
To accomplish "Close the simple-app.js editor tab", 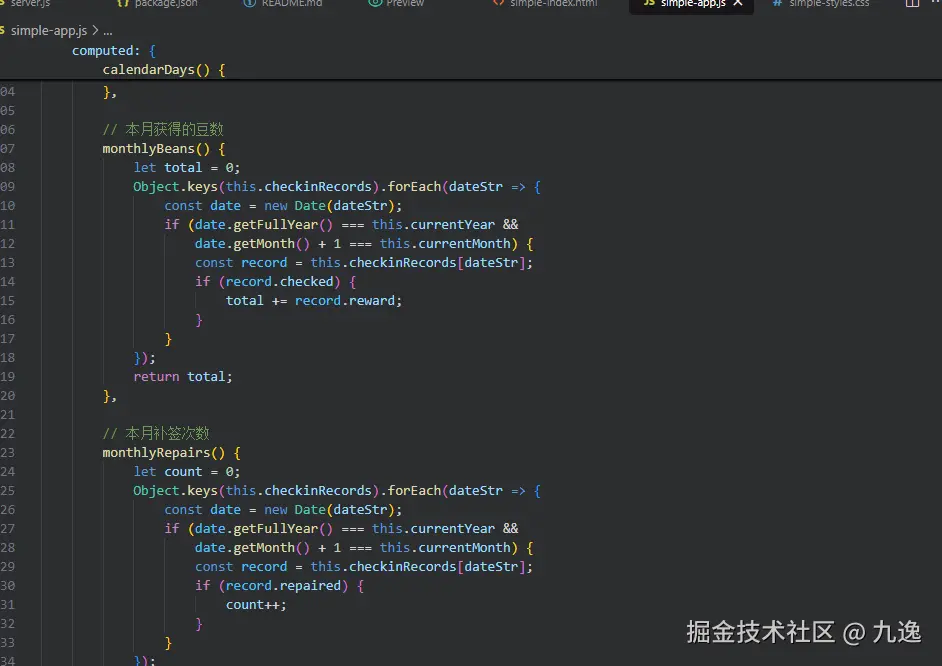I will [738, 3].
